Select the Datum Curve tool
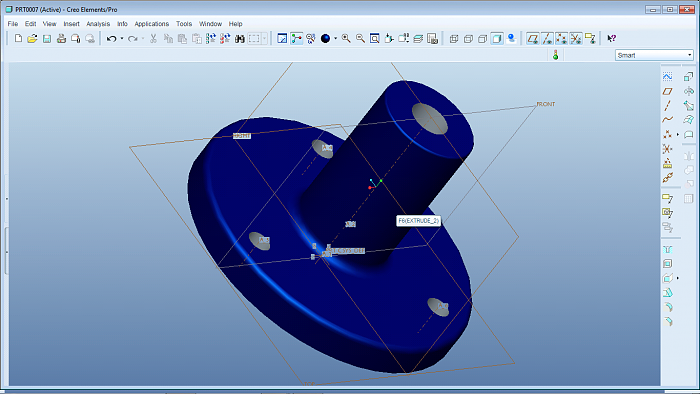This screenshot has width=700, height=394. pos(667,120)
